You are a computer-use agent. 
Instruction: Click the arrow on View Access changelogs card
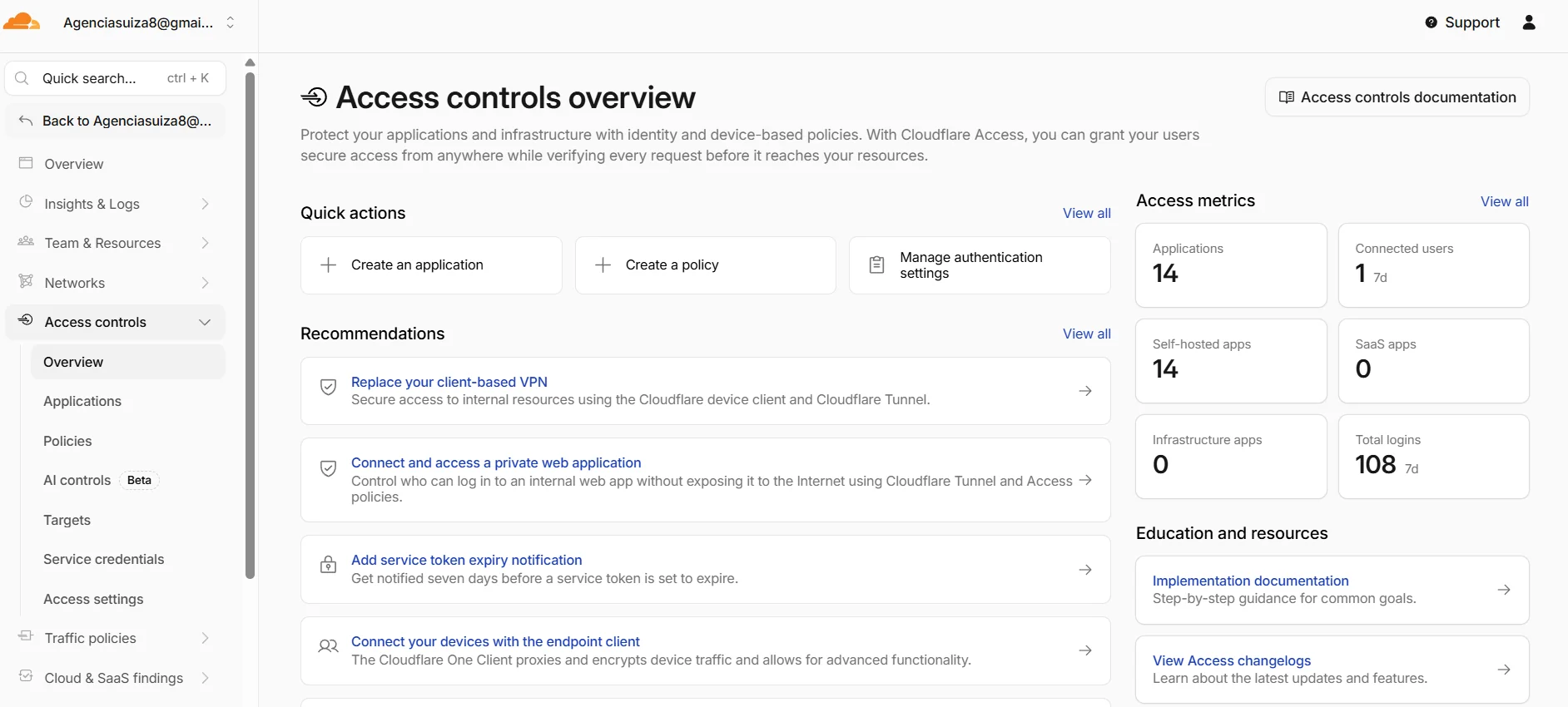(x=1504, y=670)
